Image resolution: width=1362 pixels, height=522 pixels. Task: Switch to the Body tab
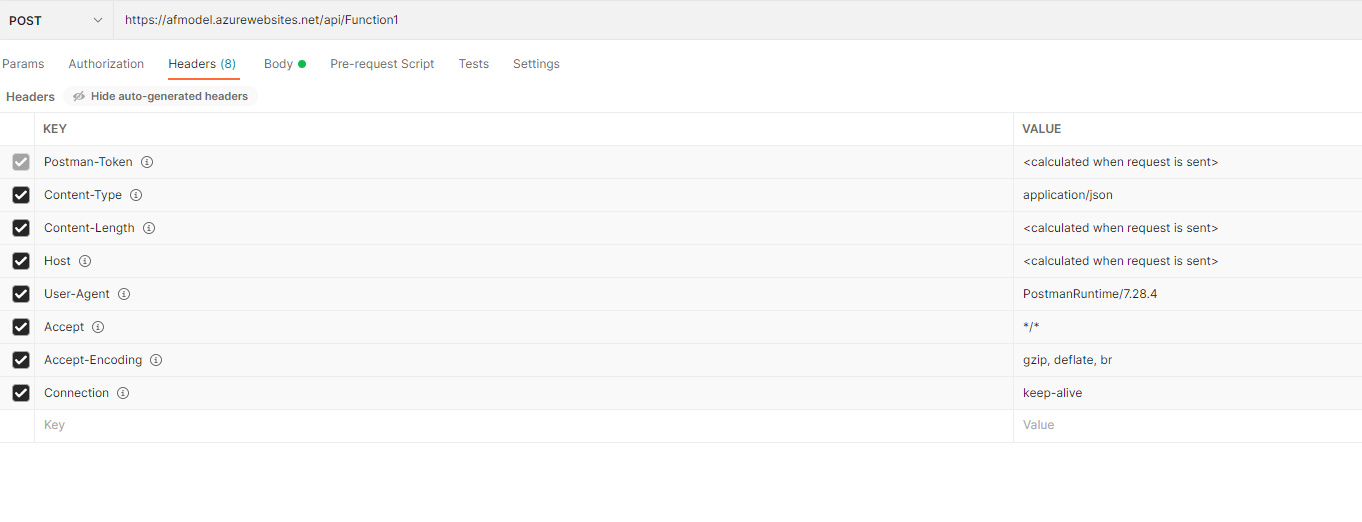click(x=279, y=64)
